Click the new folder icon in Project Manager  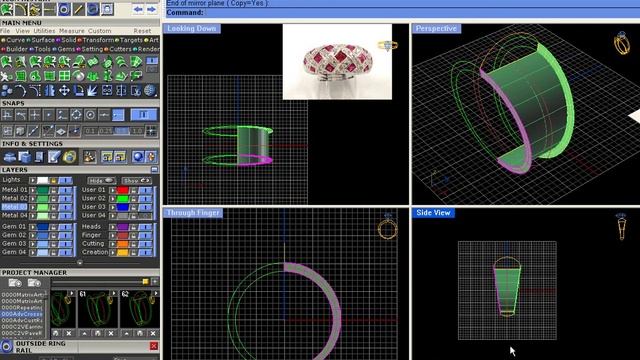[x=15, y=282]
